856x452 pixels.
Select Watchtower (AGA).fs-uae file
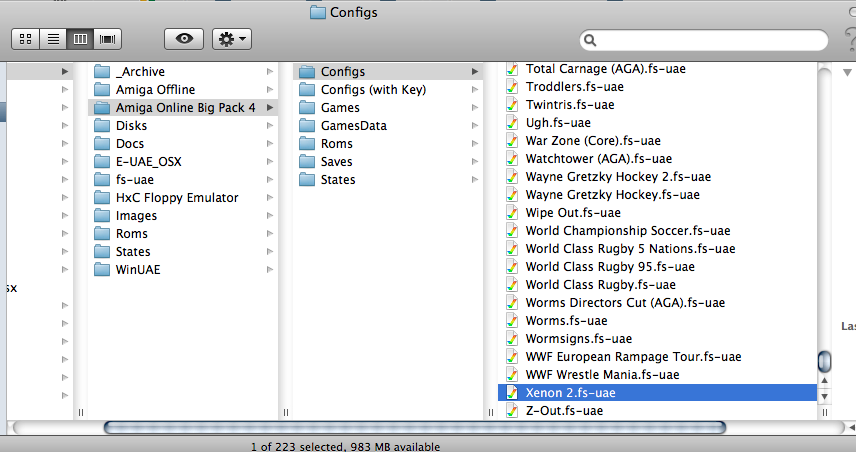[657, 159]
